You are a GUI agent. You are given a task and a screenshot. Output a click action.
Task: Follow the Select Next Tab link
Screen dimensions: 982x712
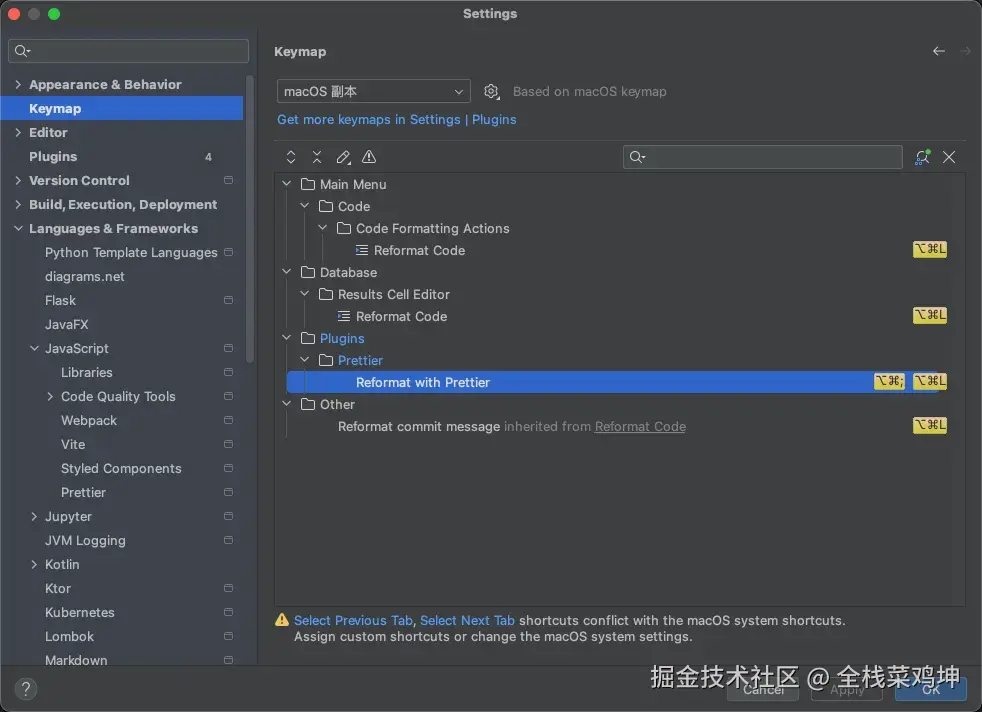[x=467, y=621]
